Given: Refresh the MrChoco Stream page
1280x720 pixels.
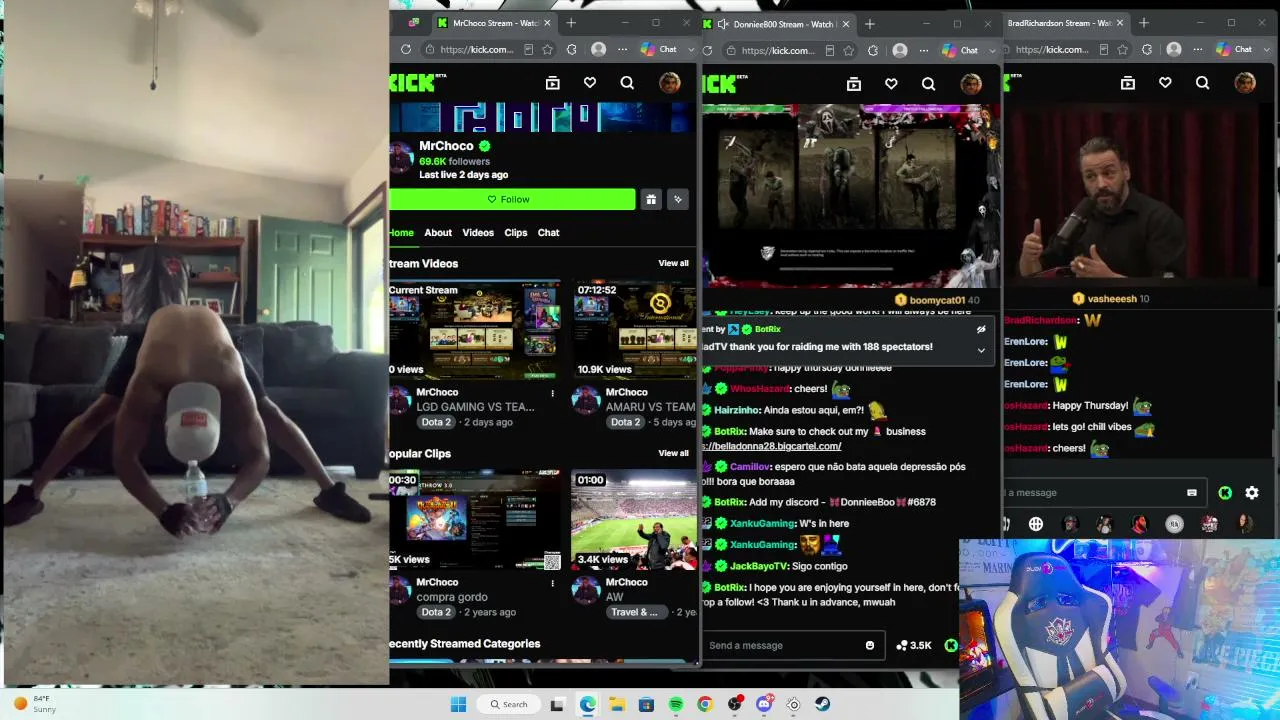Looking at the screenshot, I should [406, 49].
